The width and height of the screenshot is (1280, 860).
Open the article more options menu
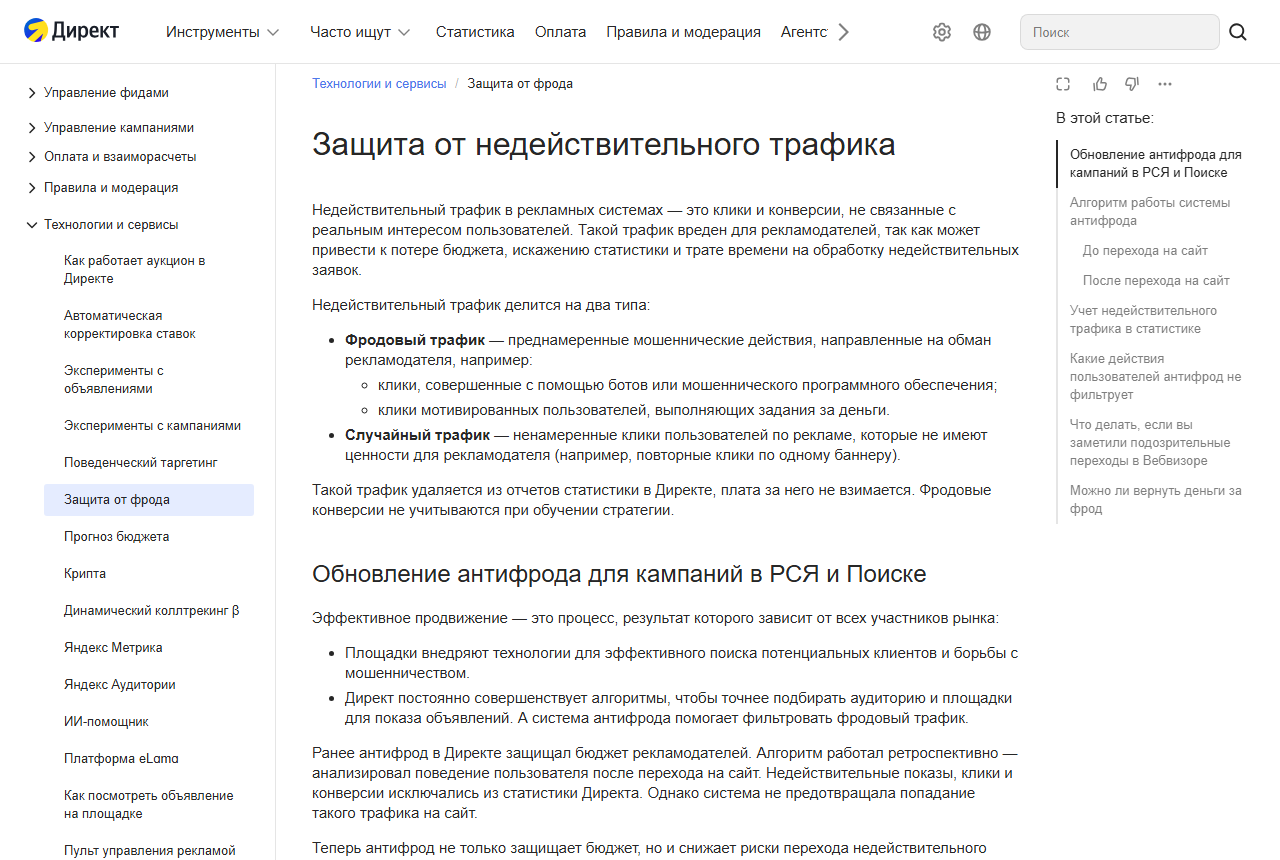point(1165,84)
